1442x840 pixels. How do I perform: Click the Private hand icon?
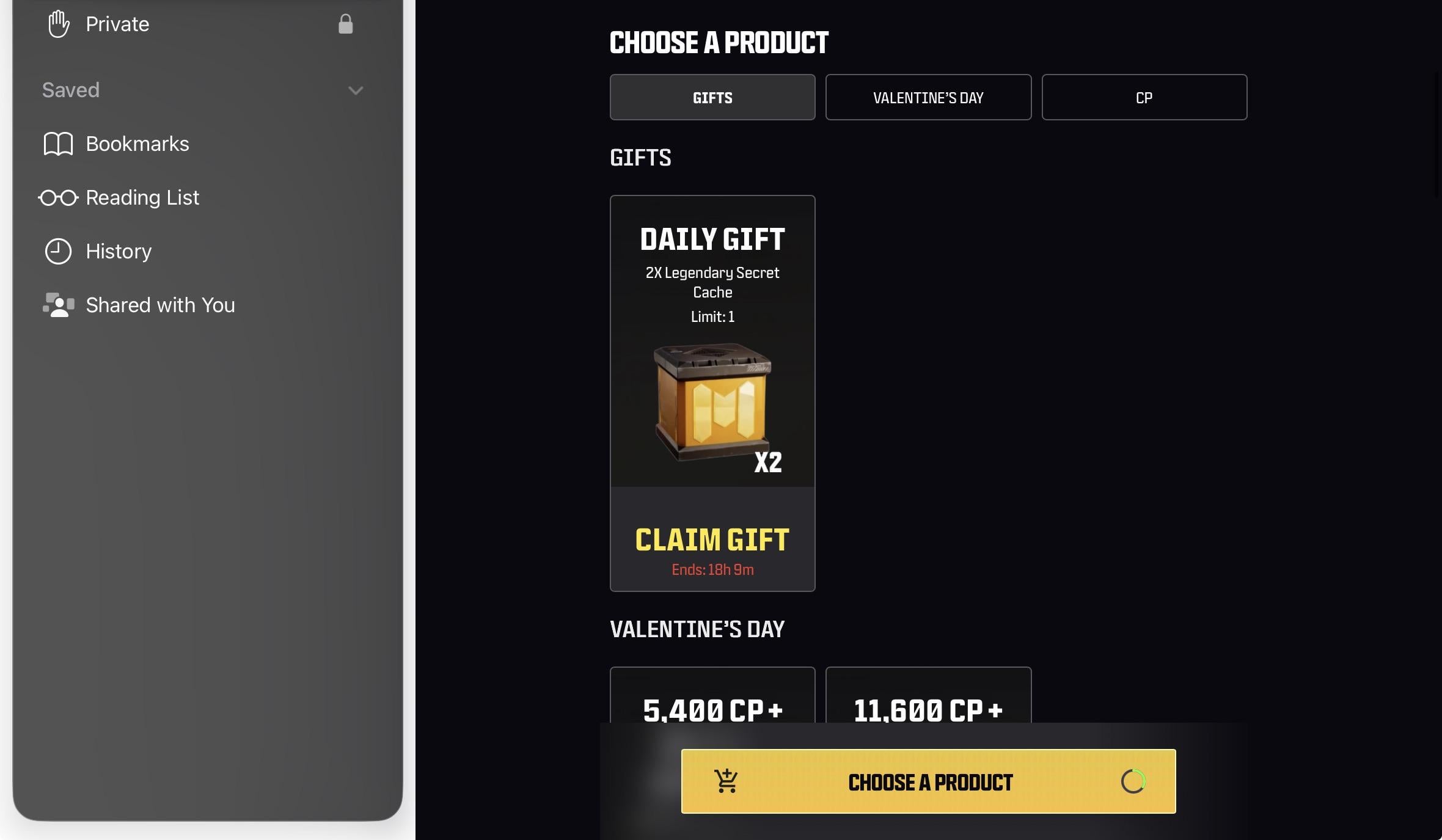point(59,24)
